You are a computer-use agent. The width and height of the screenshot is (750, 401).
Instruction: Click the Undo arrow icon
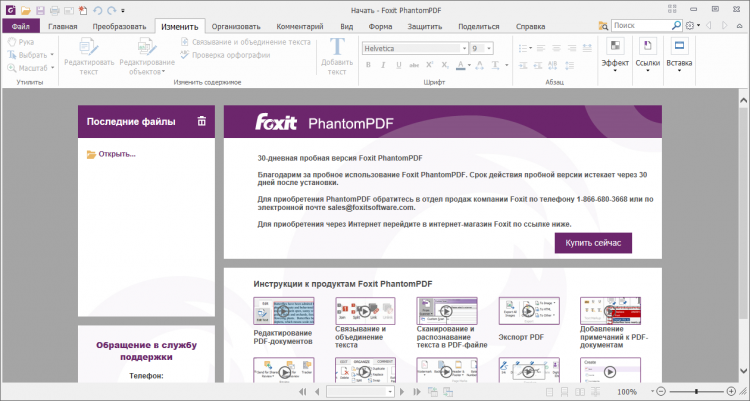pyautogui.click(x=98, y=10)
